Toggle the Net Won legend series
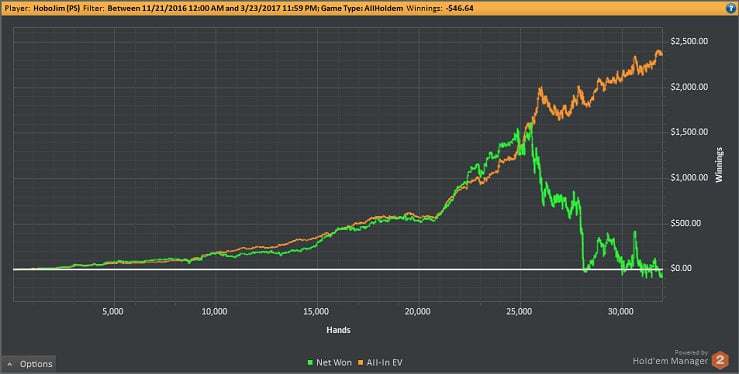Viewport: 739px width, 374px height. click(329, 362)
